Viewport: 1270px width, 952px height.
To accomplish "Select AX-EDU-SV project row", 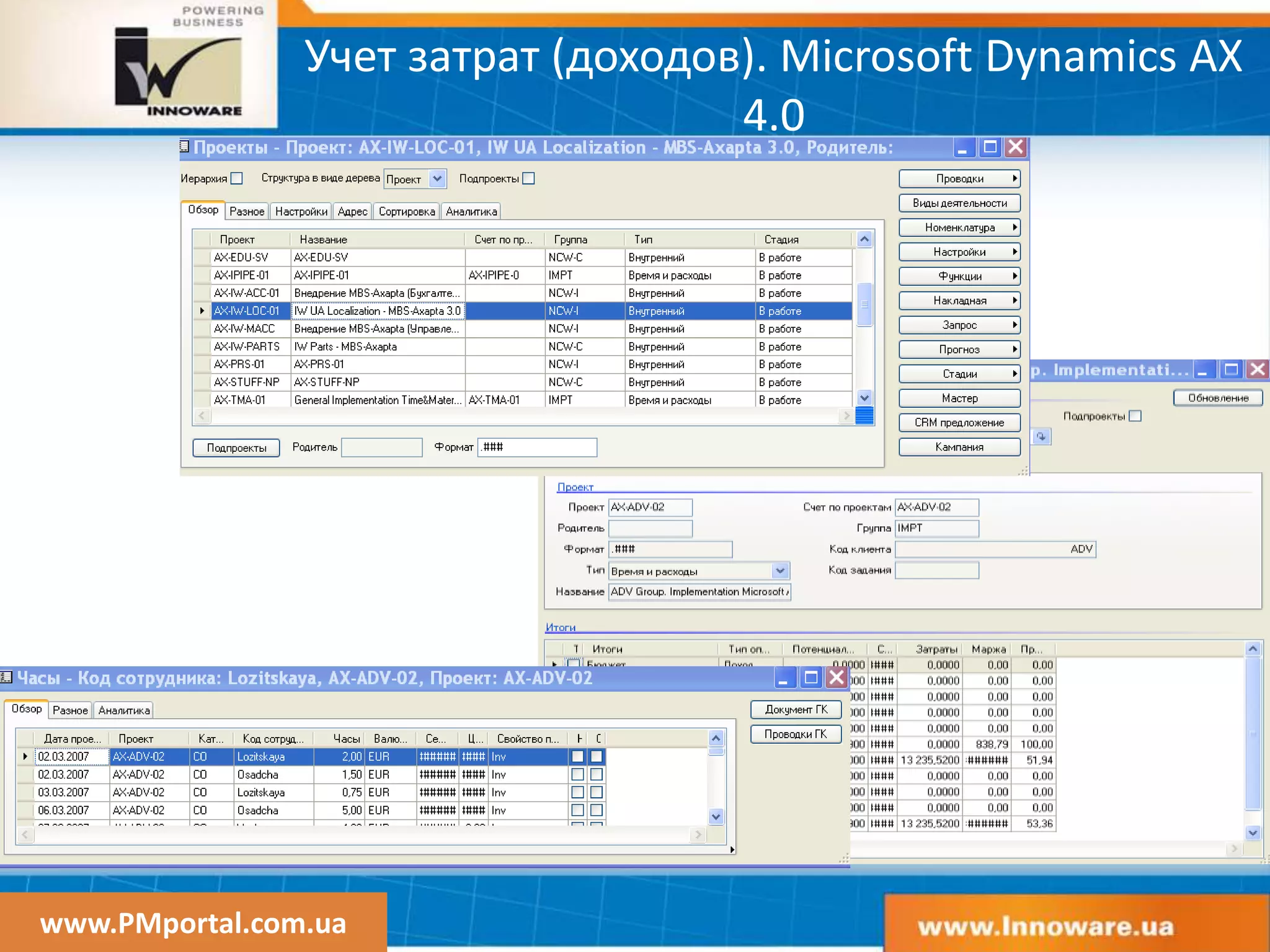I will click(522, 257).
